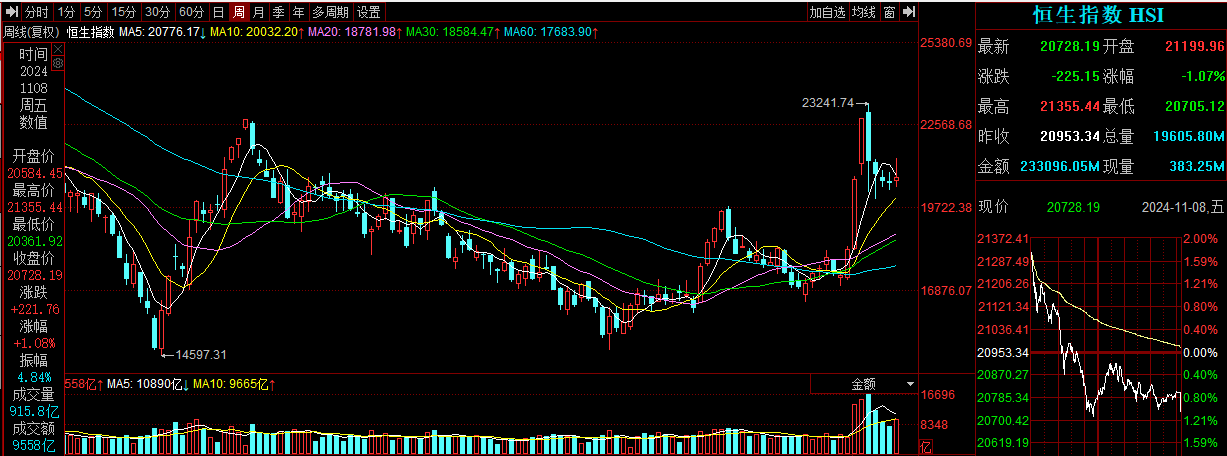Toggle 均线 moving averages button

tap(863, 12)
